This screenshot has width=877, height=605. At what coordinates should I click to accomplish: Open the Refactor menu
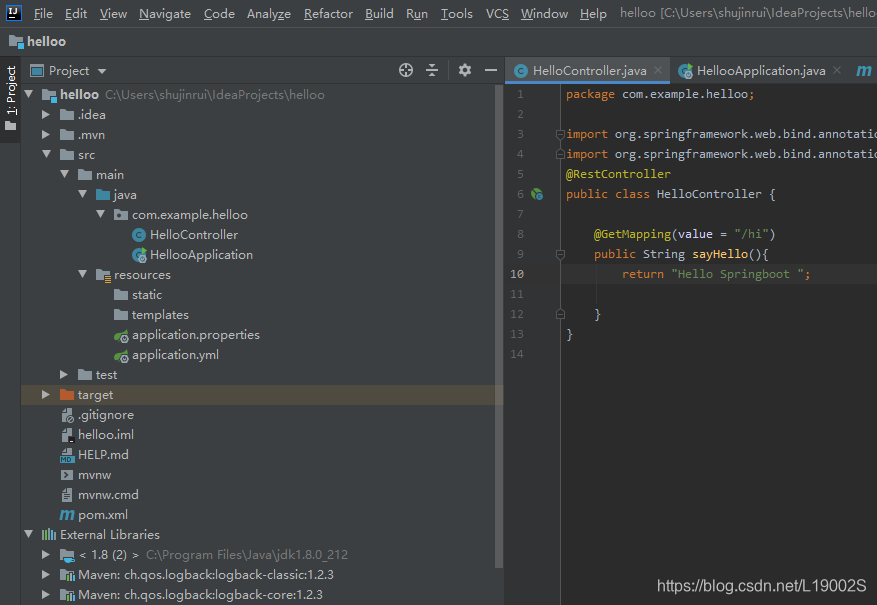click(x=328, y=13)
